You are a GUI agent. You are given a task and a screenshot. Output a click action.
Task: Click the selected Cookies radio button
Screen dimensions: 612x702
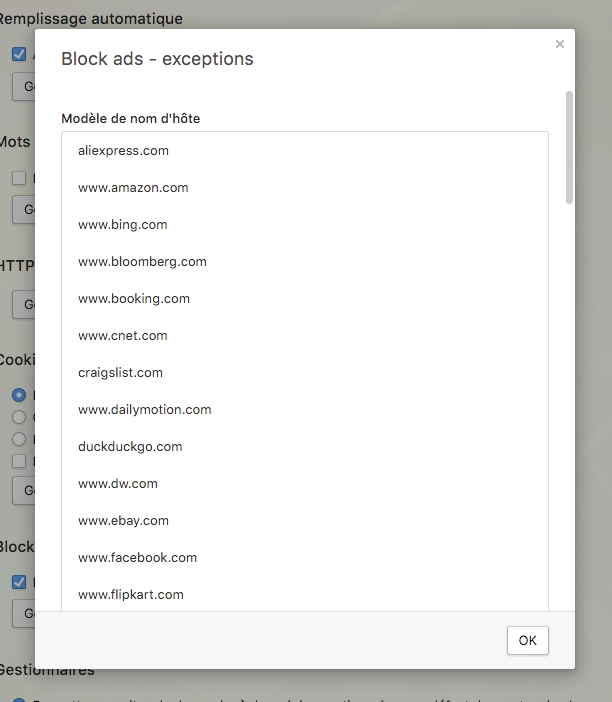point(19,395)
